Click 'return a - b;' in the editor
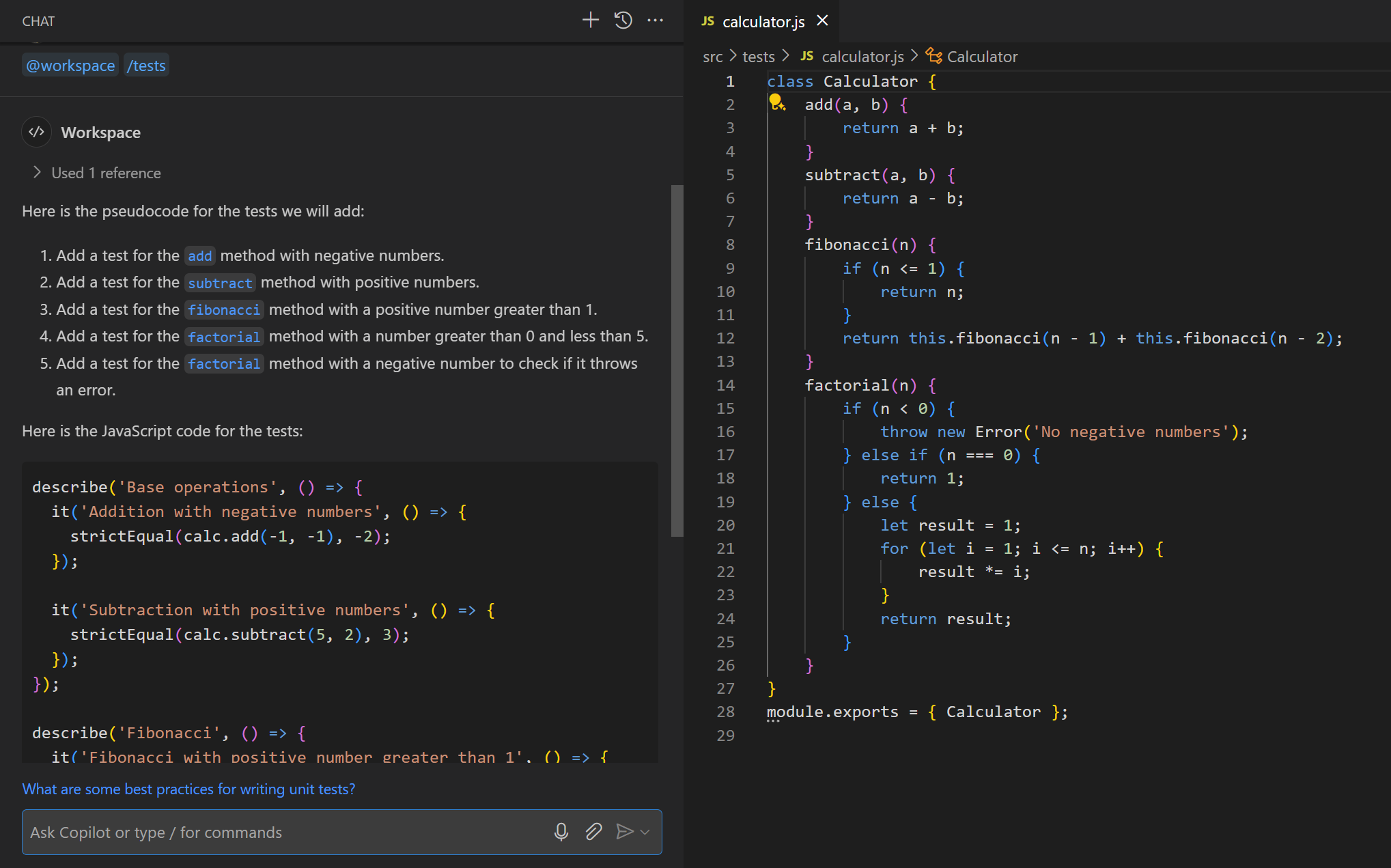 [903, 198]
